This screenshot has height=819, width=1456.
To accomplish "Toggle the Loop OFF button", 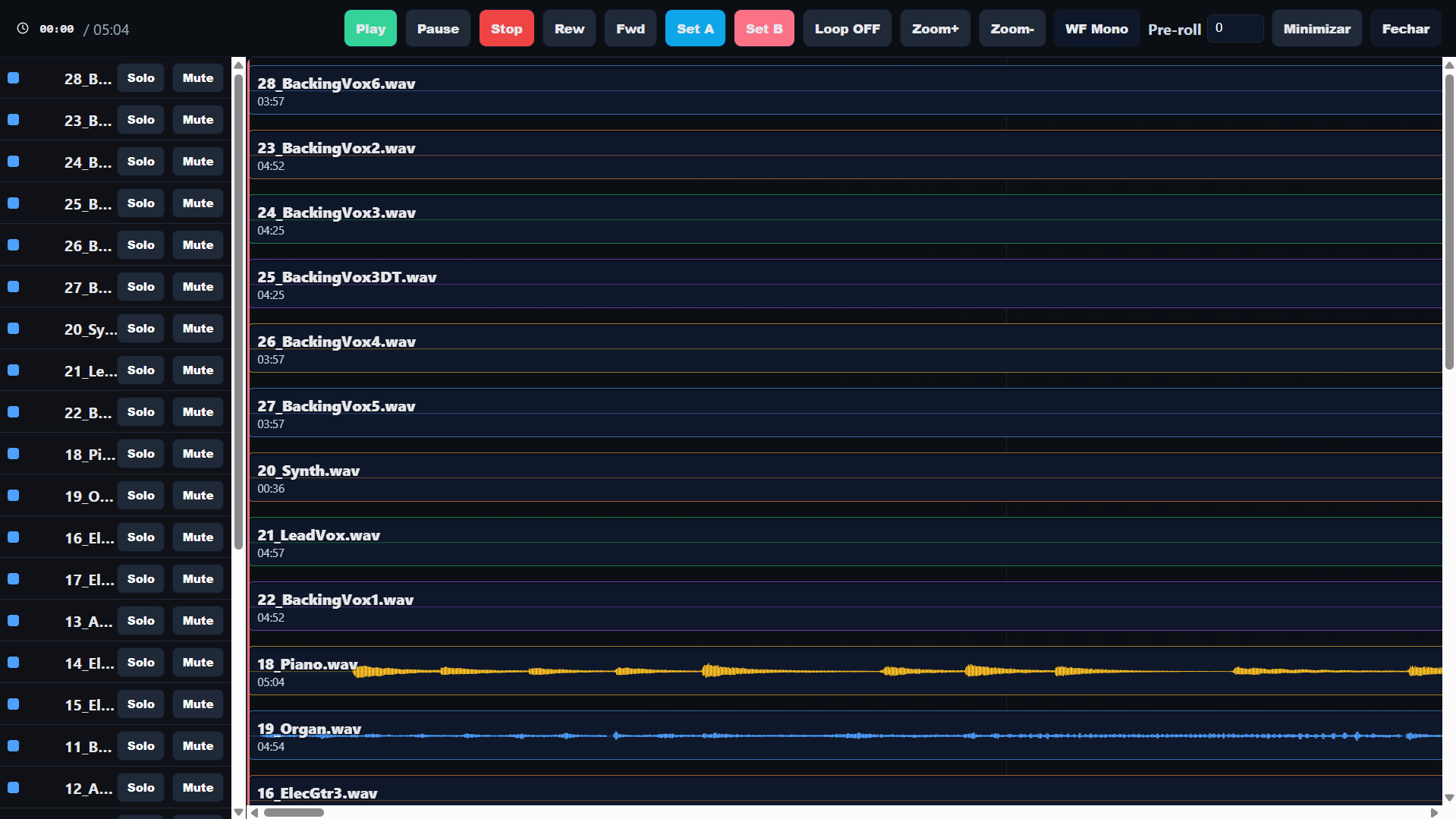I will tap(847, 29).
